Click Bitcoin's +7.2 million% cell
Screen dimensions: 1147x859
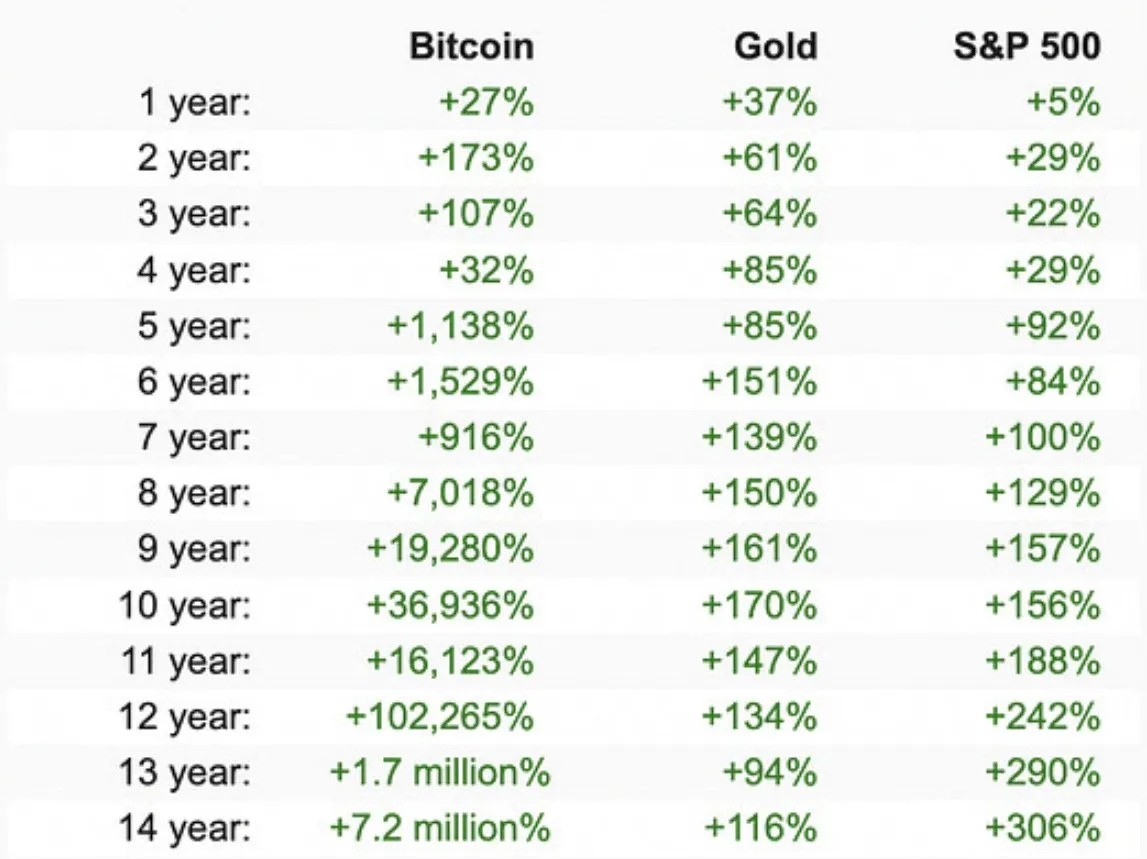tap(440, 829)
